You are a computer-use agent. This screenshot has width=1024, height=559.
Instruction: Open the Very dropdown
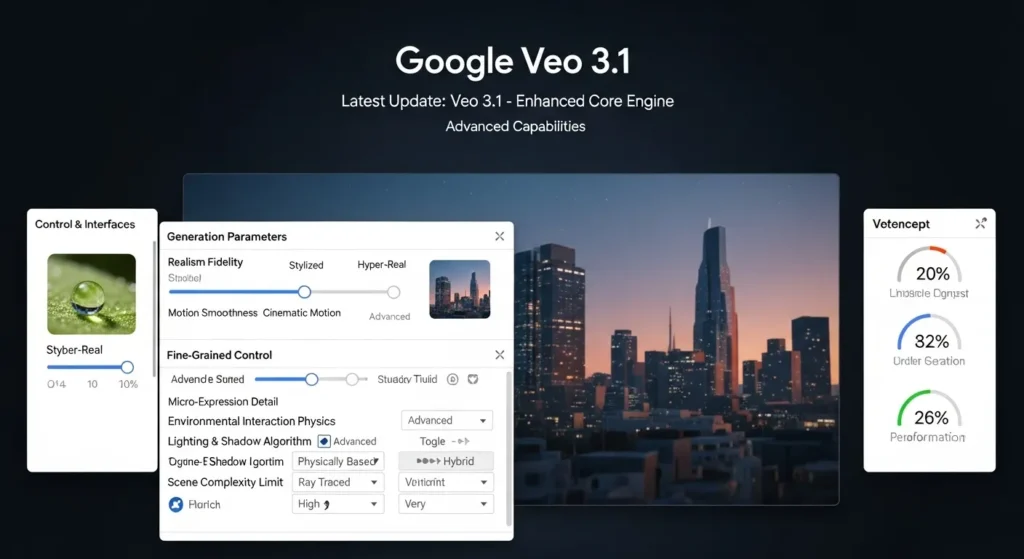[x=446, y=504]
